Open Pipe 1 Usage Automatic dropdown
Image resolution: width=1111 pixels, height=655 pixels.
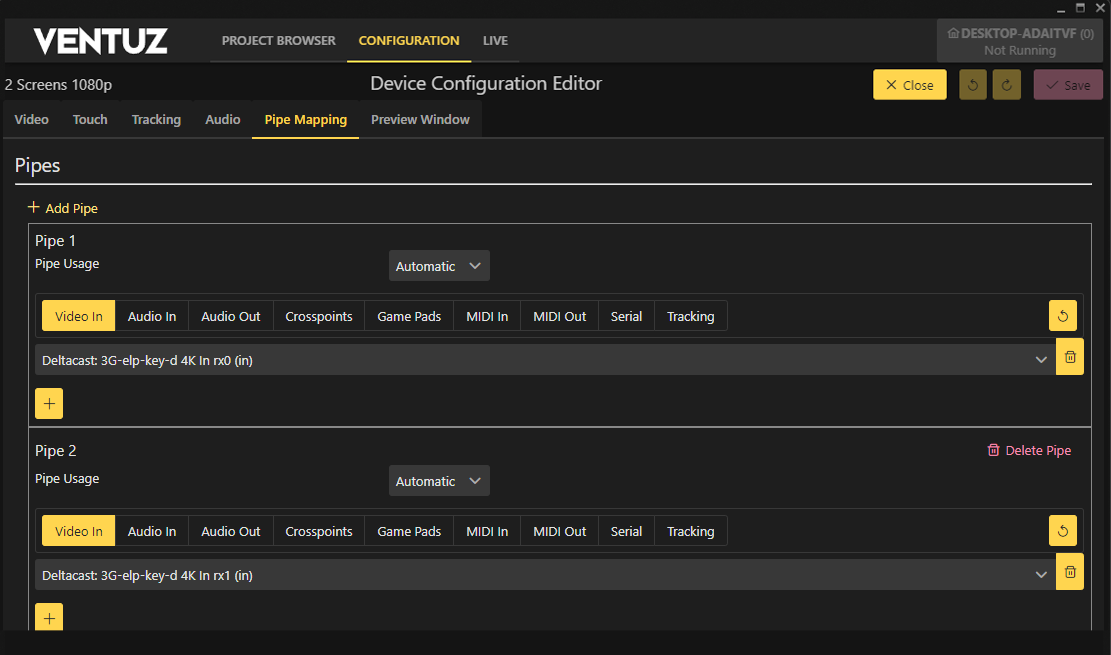tap(439, 266)
